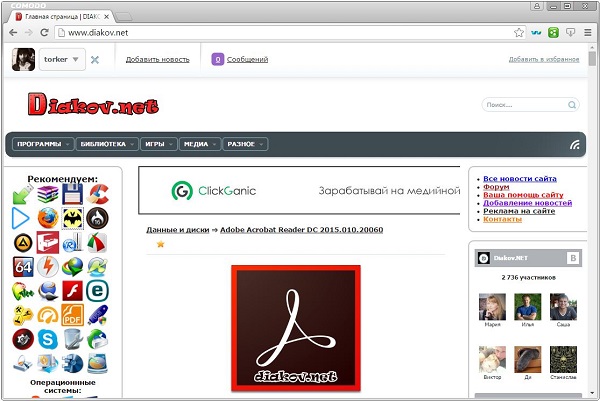Image resolution: width=600 pixels, height=401 pixels.
Task: Click the orange Foxit PDF icon
Action: point(73,315)
